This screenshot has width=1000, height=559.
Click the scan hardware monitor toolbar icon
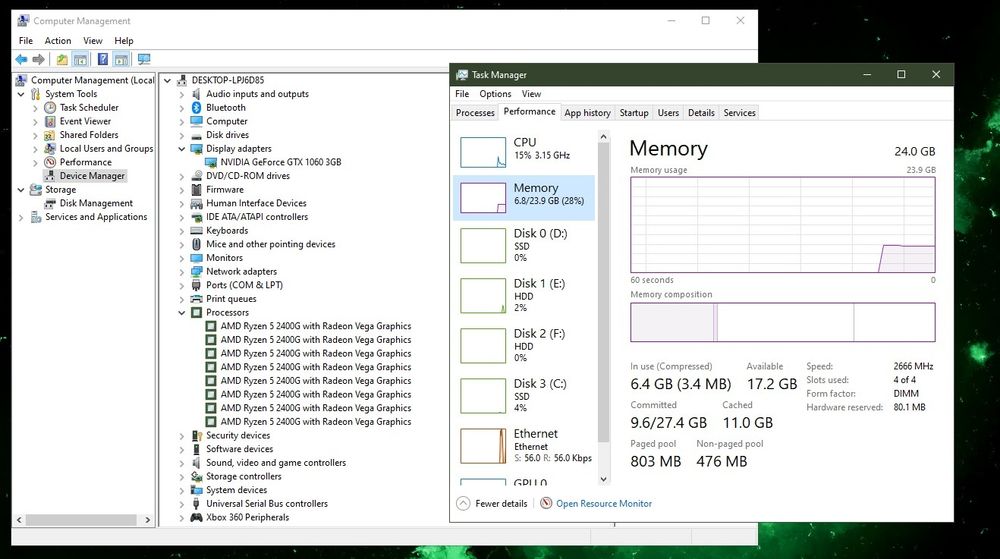tap(144, 59)
